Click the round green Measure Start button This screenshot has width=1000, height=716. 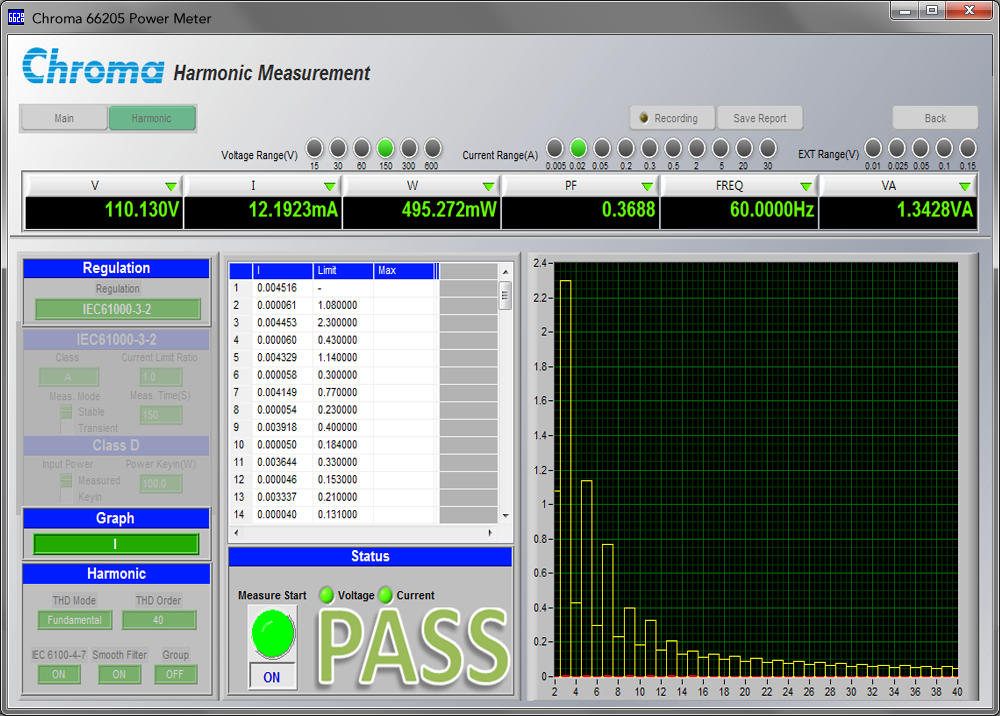click(x=273, y=634)
